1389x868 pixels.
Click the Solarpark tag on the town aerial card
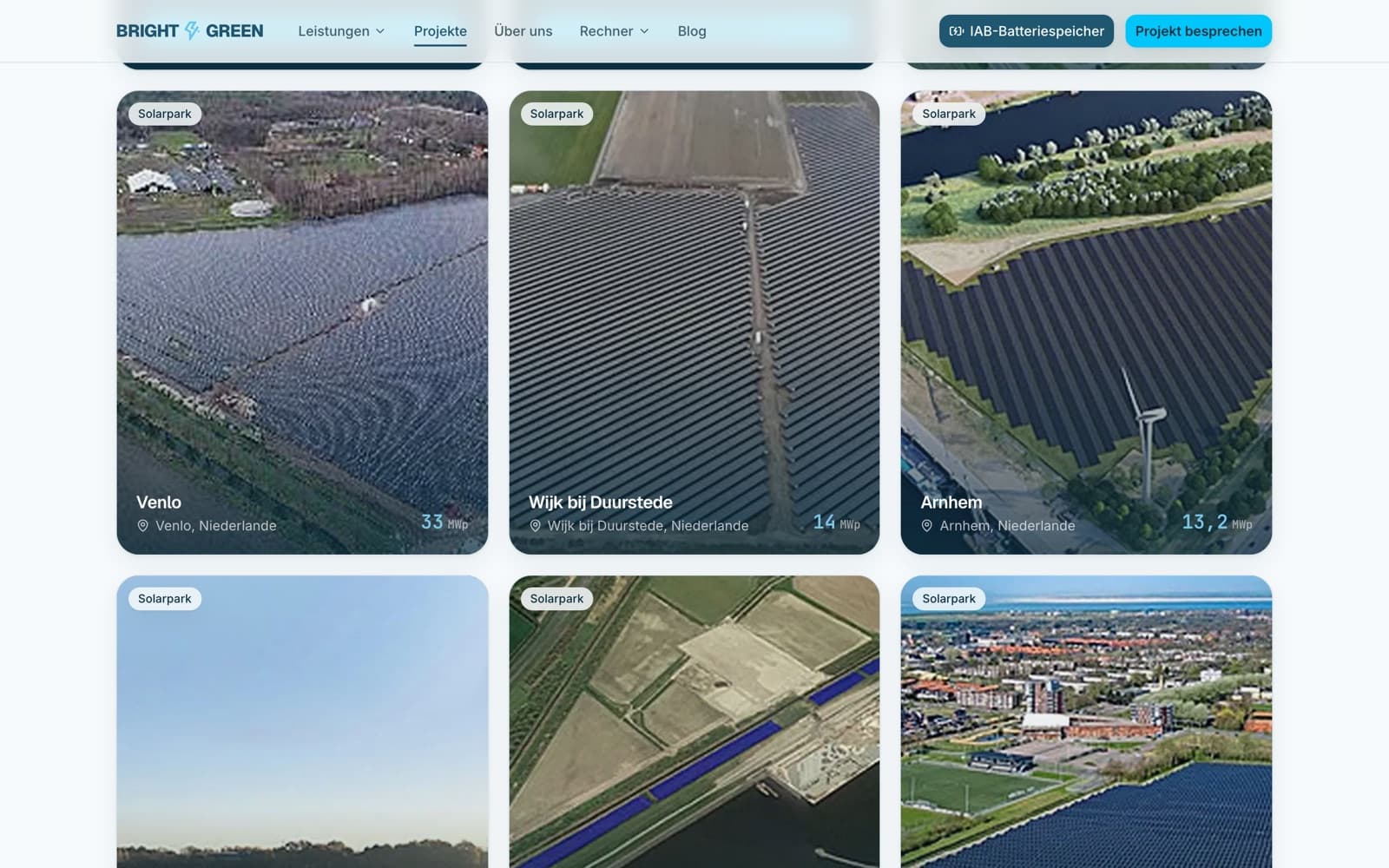[949, 599]
